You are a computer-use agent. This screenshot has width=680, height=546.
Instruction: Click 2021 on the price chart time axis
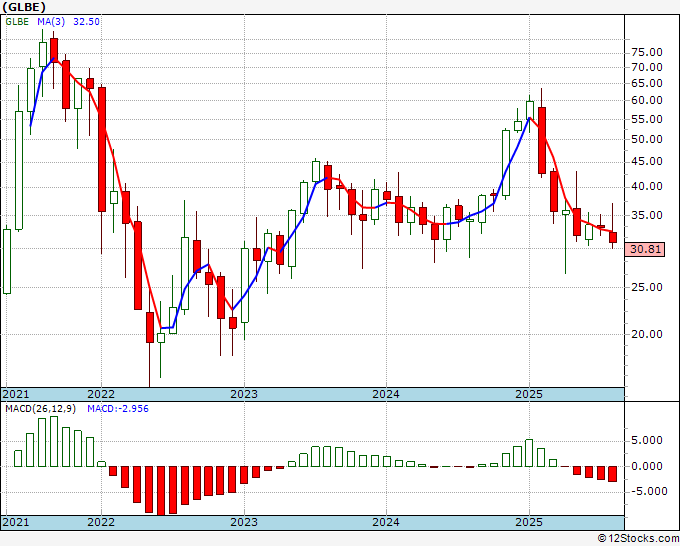click(16, 394)
